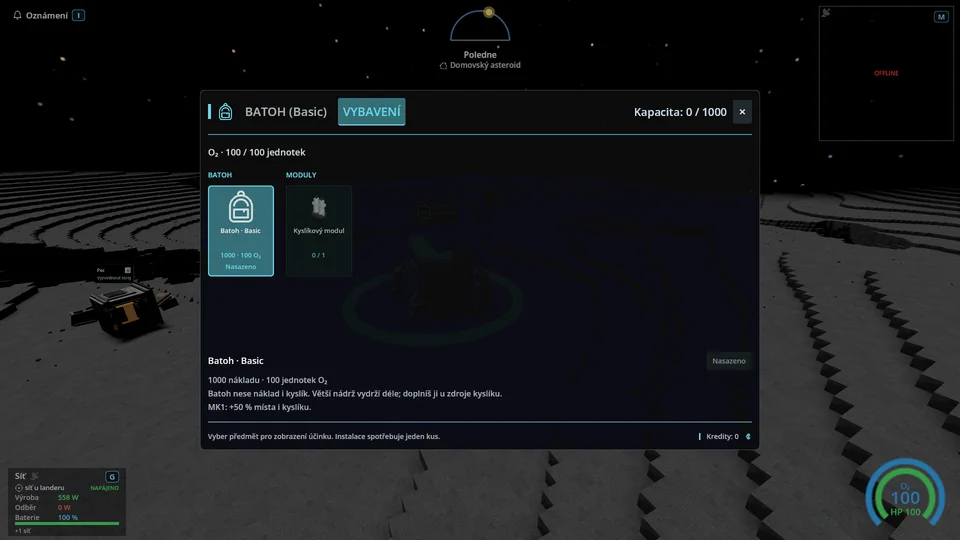This screenshot has width=960, height=540.
Task: Click the O₂ and HP circular gauge
Action: pos(905,493)
